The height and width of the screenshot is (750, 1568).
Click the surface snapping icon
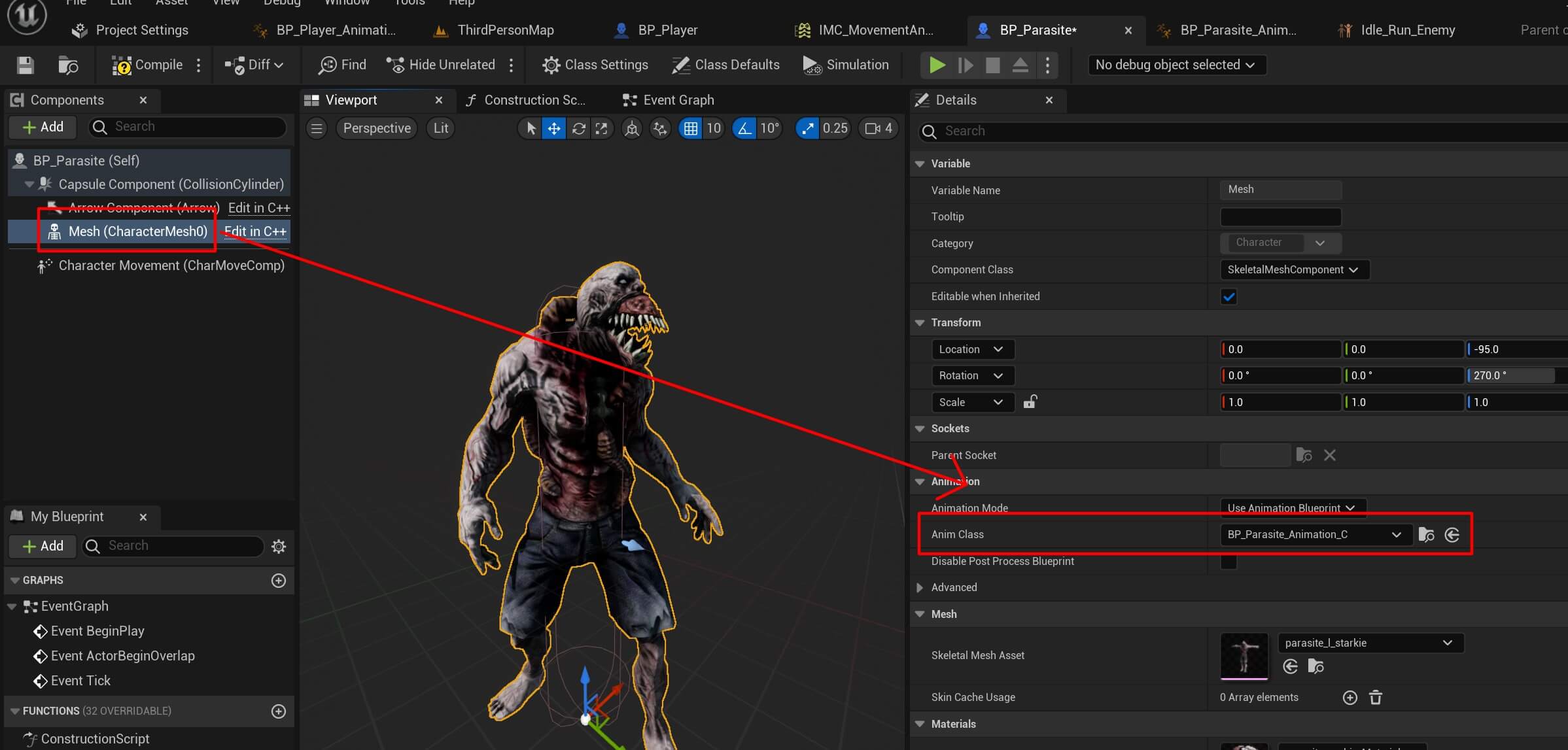tap(660, 128)
